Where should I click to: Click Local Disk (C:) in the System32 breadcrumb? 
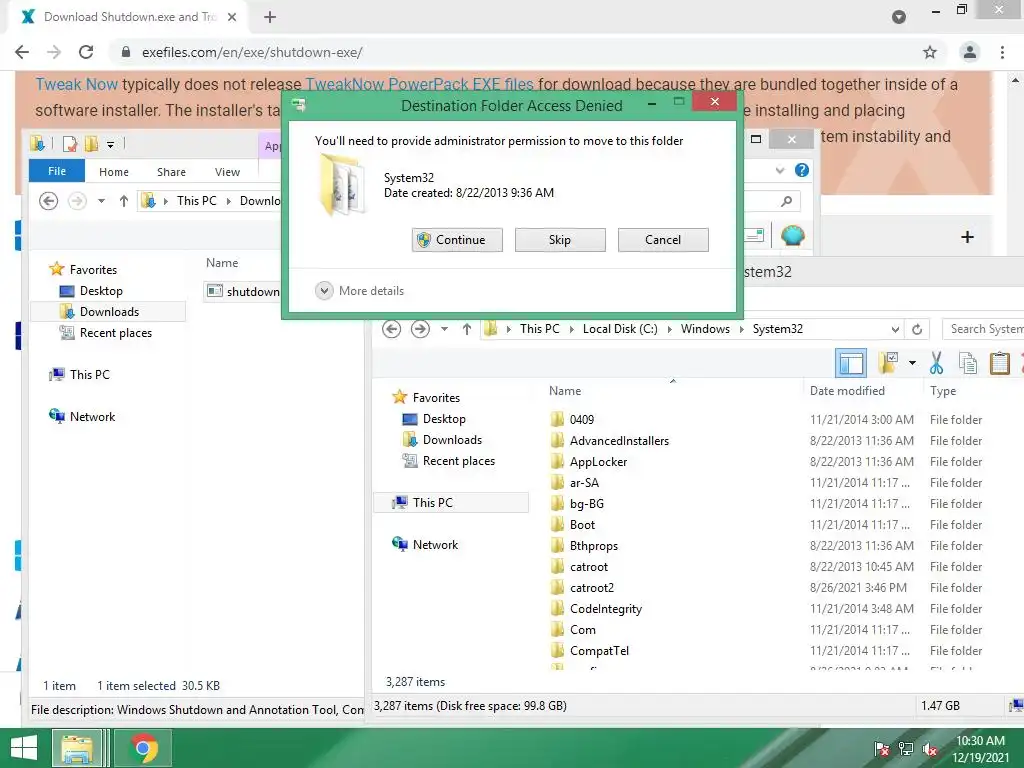pyautogui.click(x=620, y=328)
